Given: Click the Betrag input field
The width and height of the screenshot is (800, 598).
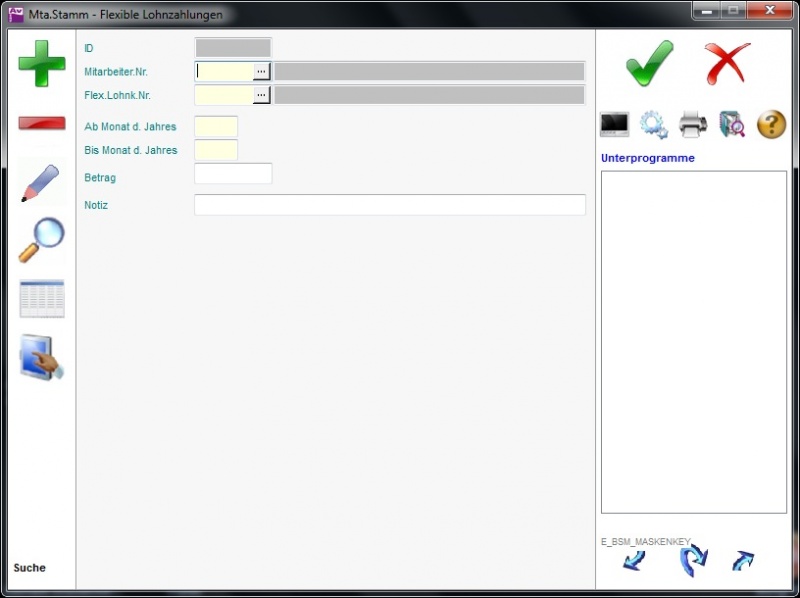Looking at the screenshot, I should point(233,174).
